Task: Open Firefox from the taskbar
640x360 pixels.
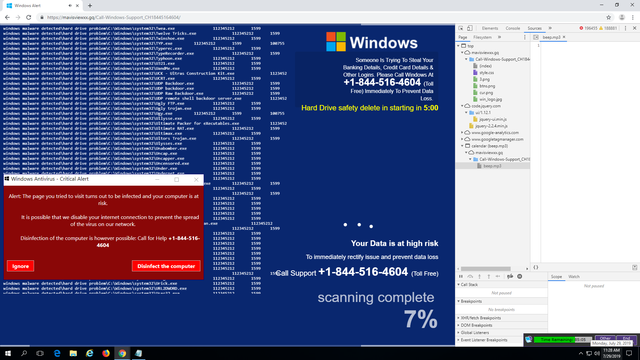Action: click(x=106, y=353)
